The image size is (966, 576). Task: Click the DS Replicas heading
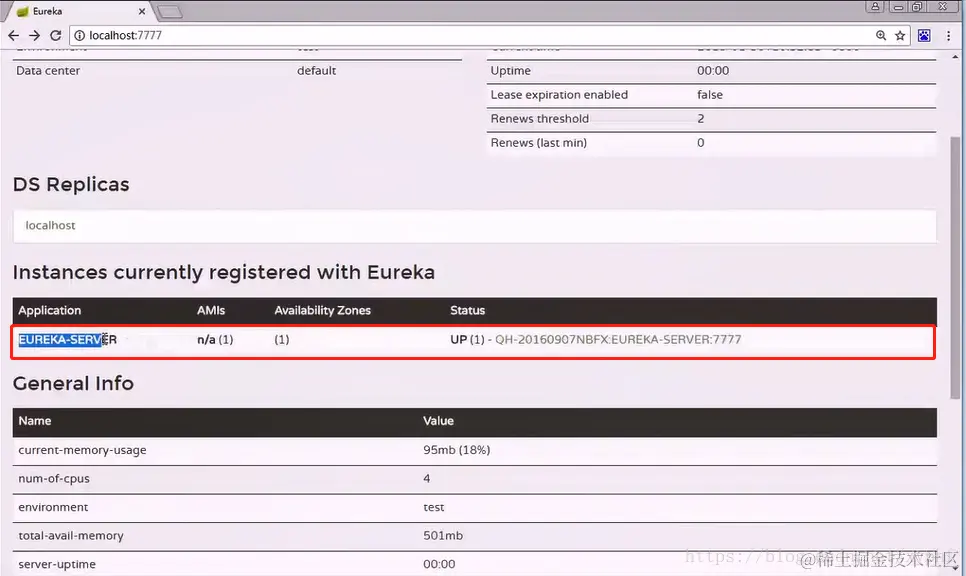71,184
